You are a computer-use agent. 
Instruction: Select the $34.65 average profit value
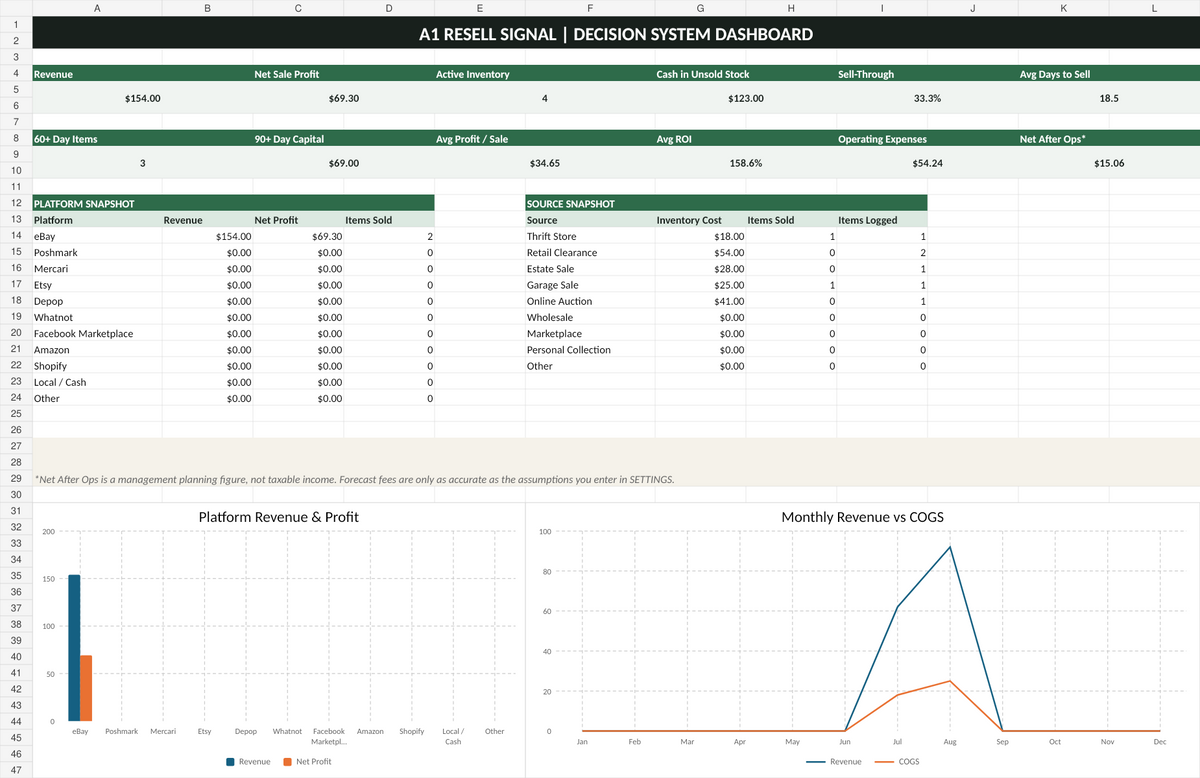click(544, 162)
